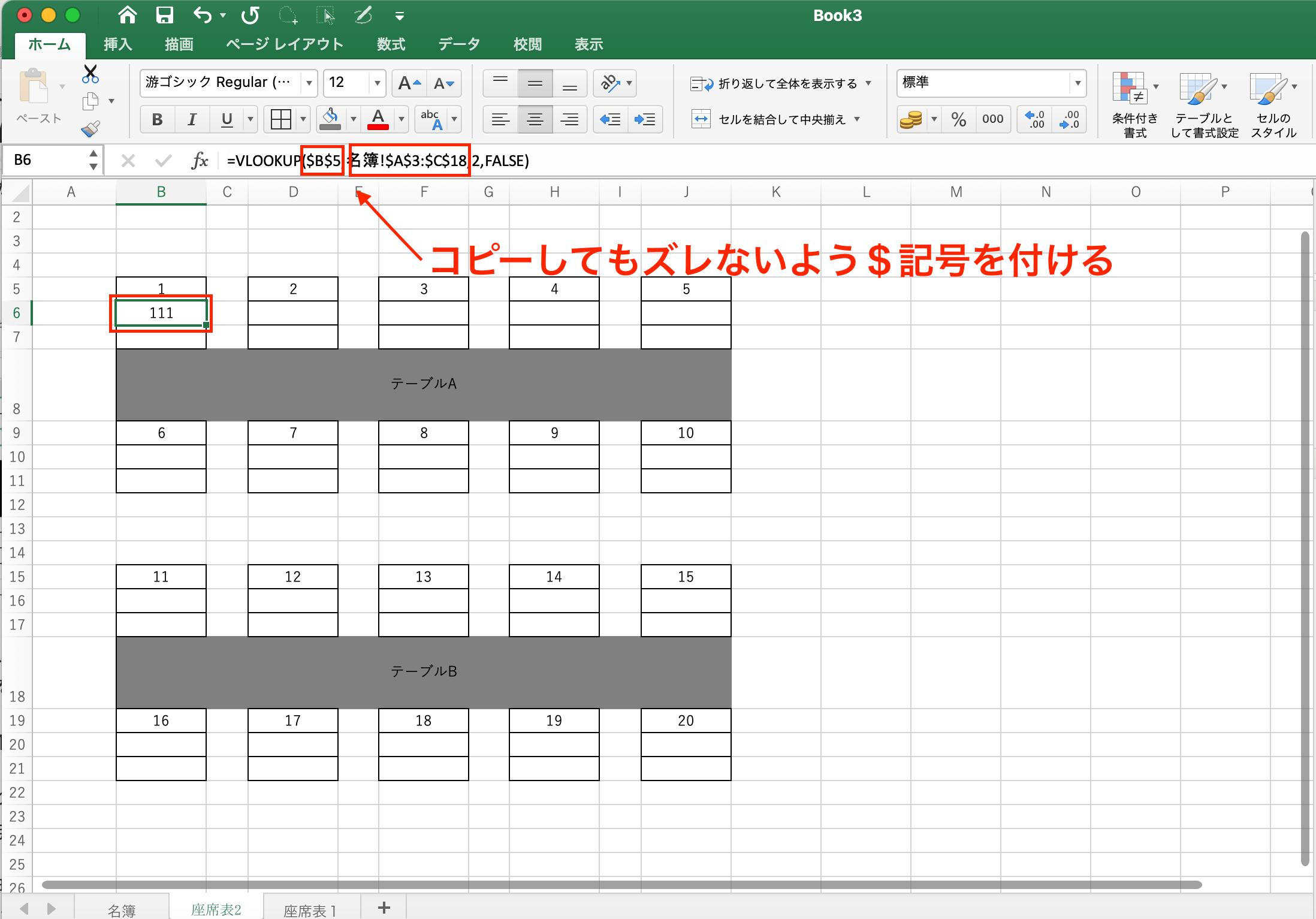The image size is (1316, 919).
Task: Align text to the top
Action: 500,83
